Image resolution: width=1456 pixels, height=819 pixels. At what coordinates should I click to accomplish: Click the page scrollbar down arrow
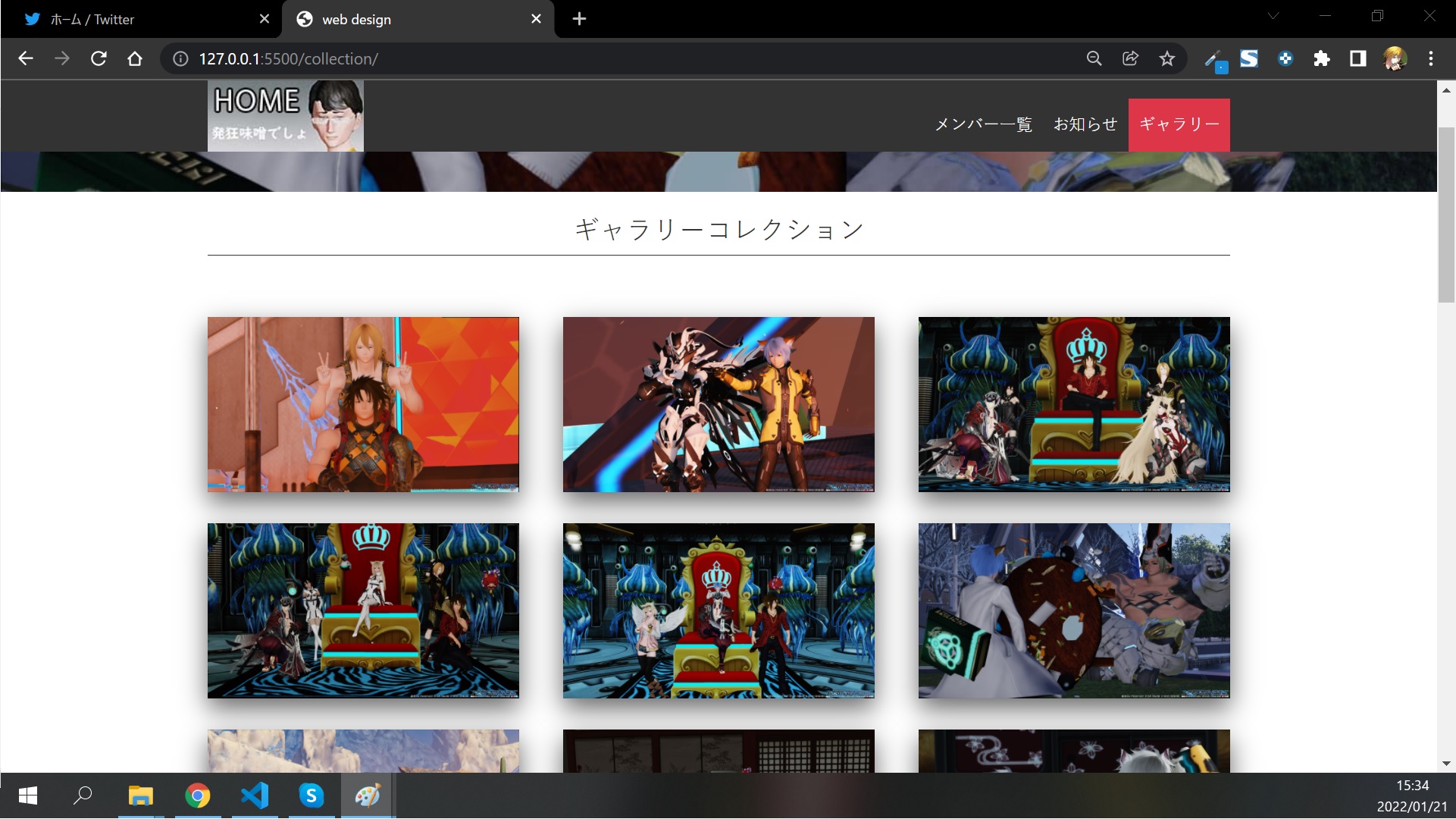pyautogui.click(x=1446, y=764)
